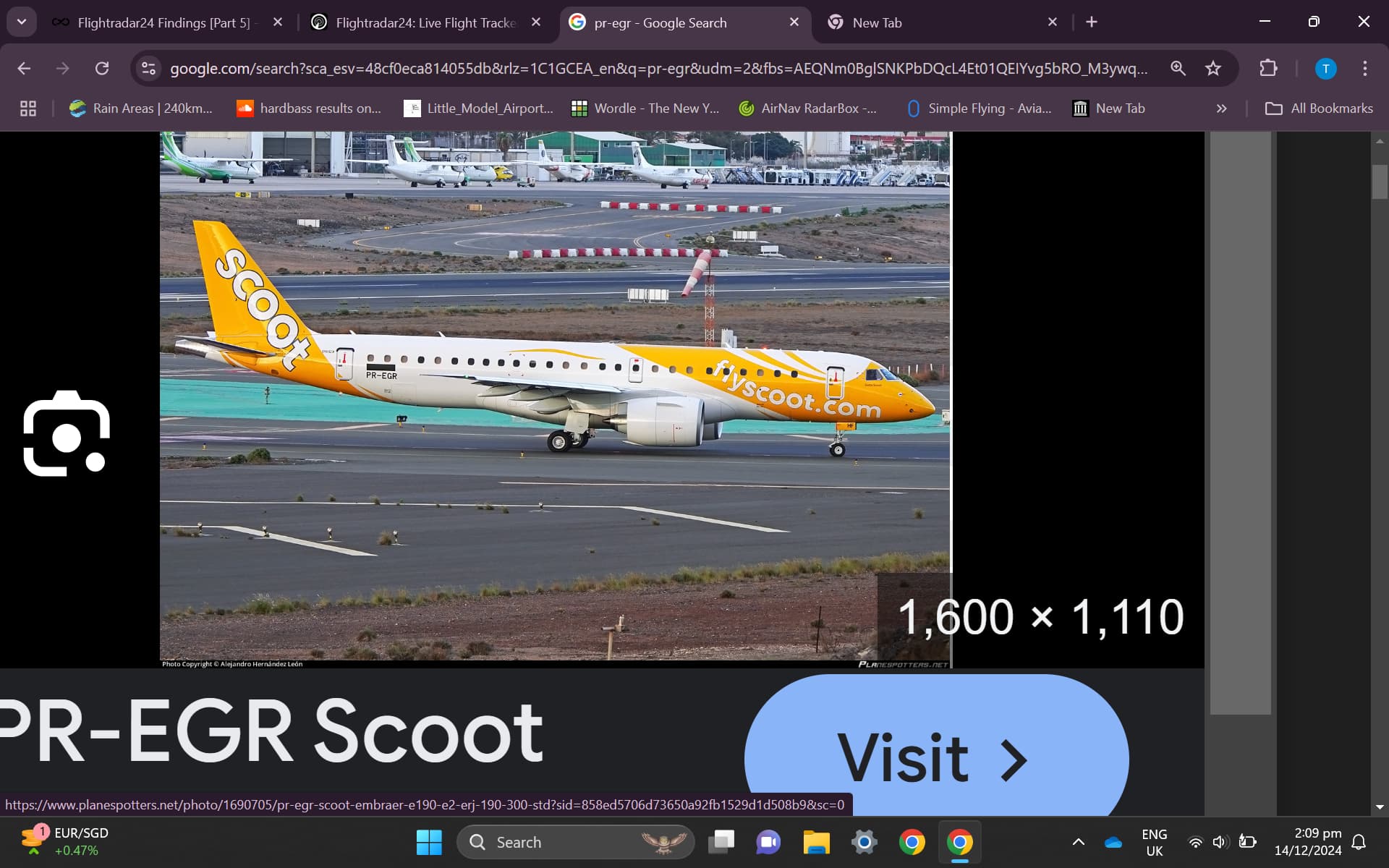
Task: Open the Chrome three-dot menu
Action: point(1364,69)
